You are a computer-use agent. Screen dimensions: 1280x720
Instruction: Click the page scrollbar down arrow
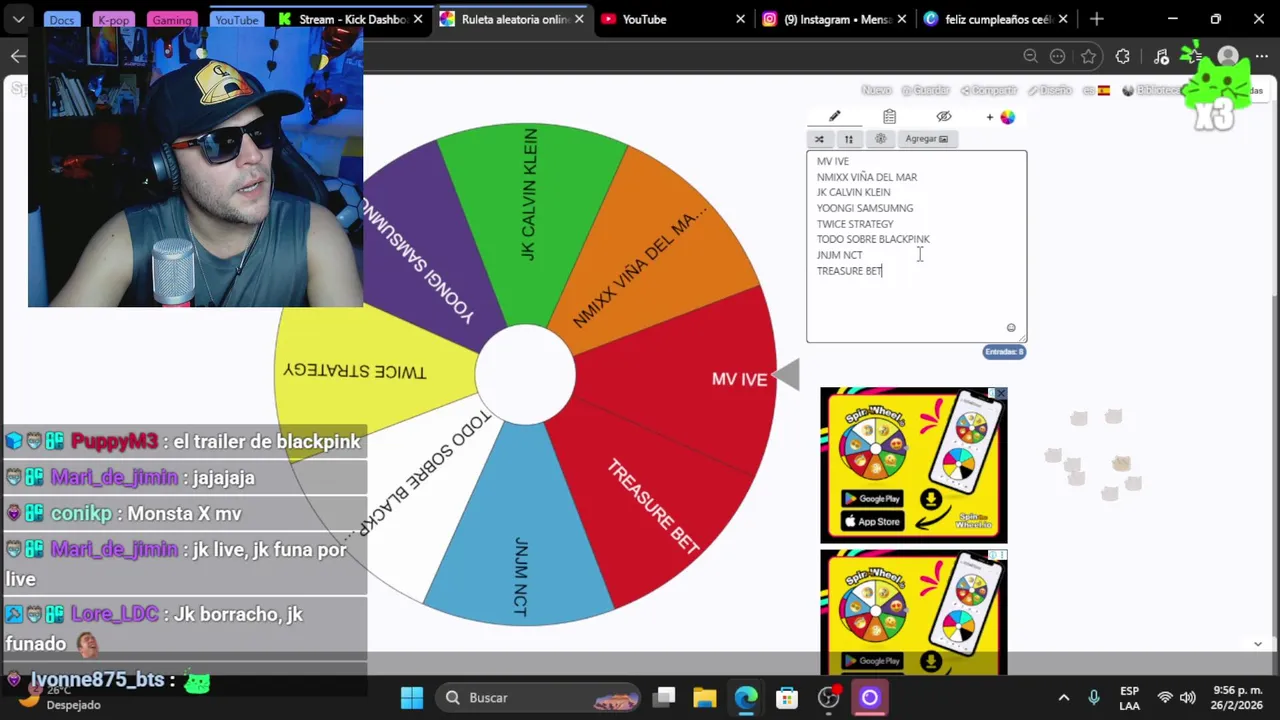pyautogui.click(x=1258, y=643)
